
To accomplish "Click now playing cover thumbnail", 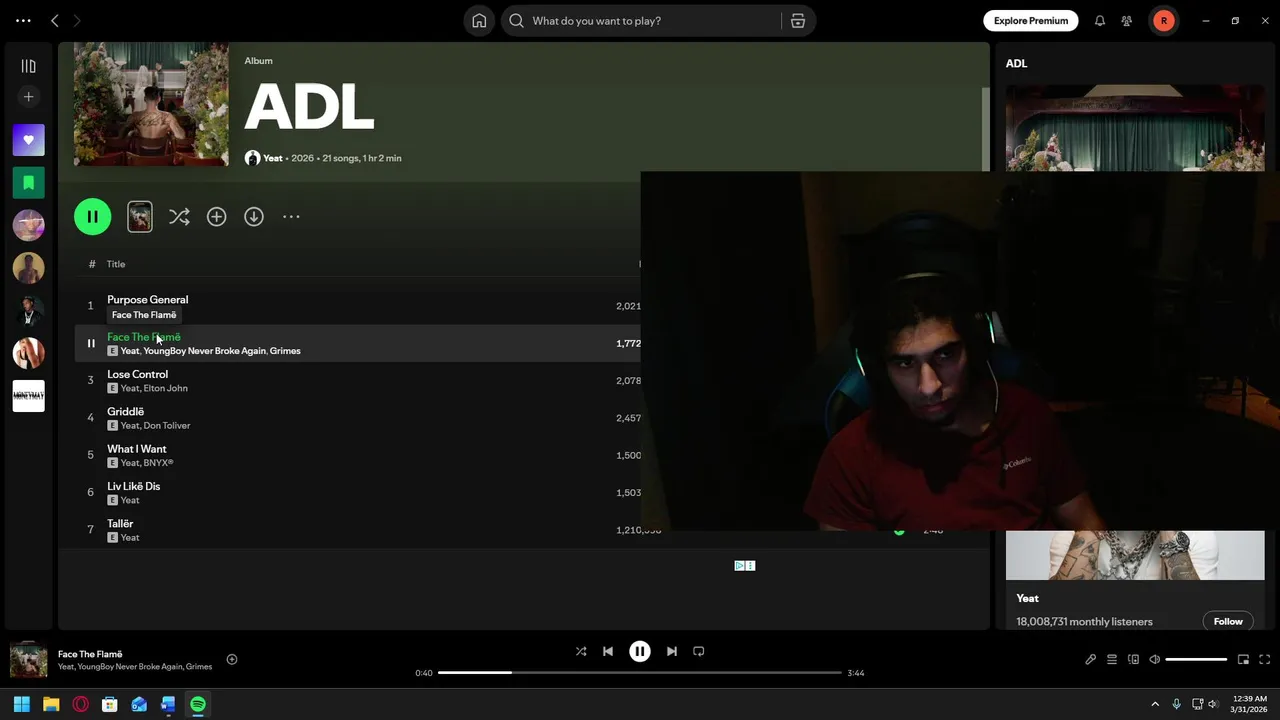I will pos(29,660).
